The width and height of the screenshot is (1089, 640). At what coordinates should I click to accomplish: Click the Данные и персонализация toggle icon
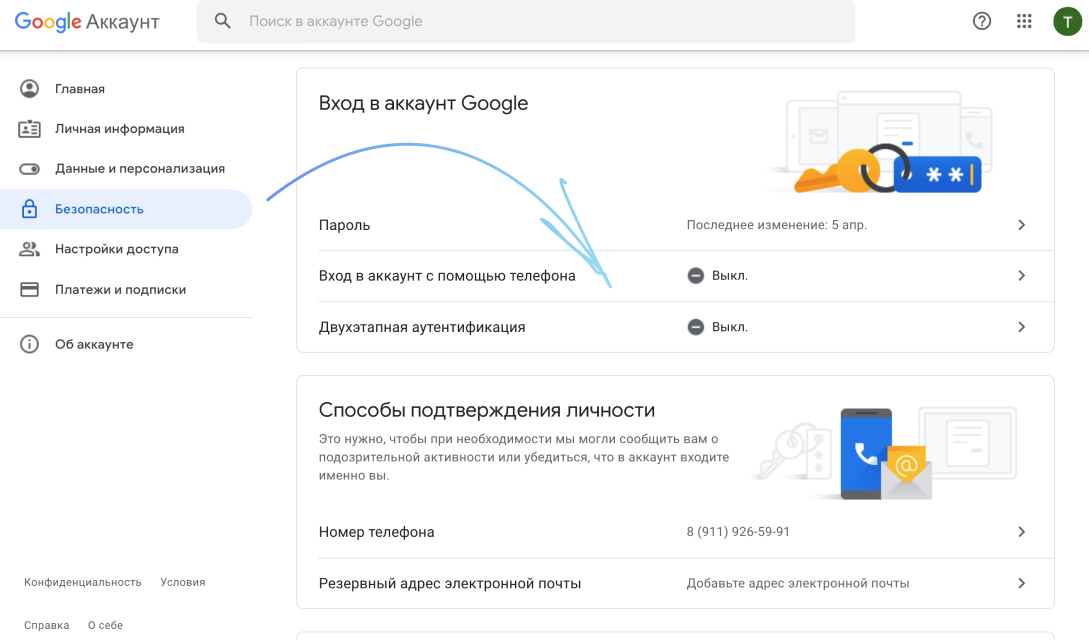pos(29,169)
